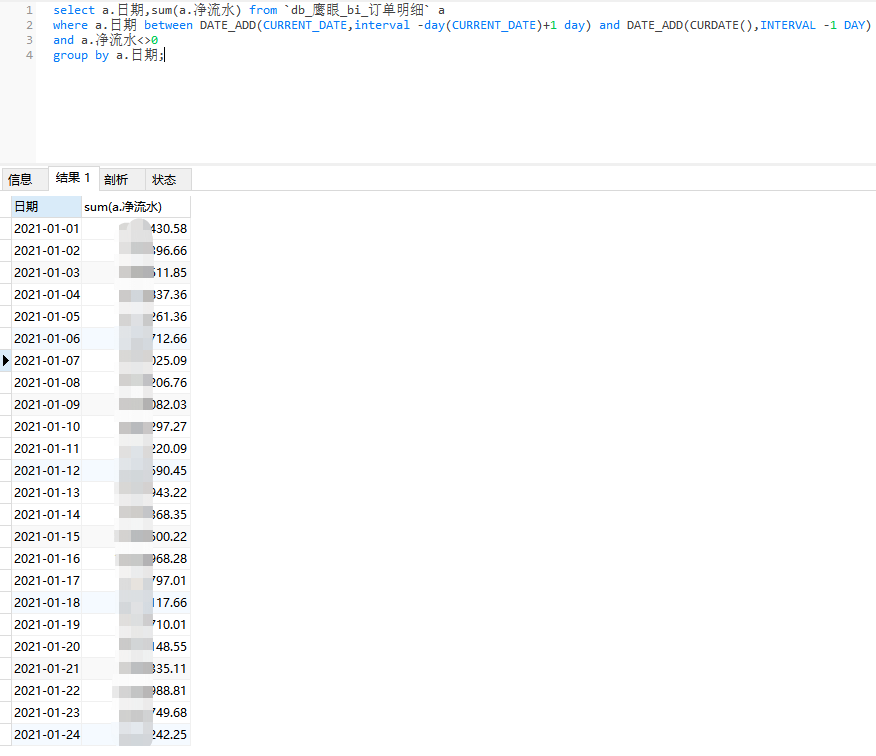Click the sum value ending 48.55
876x756 pixels.
click(136, 646)
